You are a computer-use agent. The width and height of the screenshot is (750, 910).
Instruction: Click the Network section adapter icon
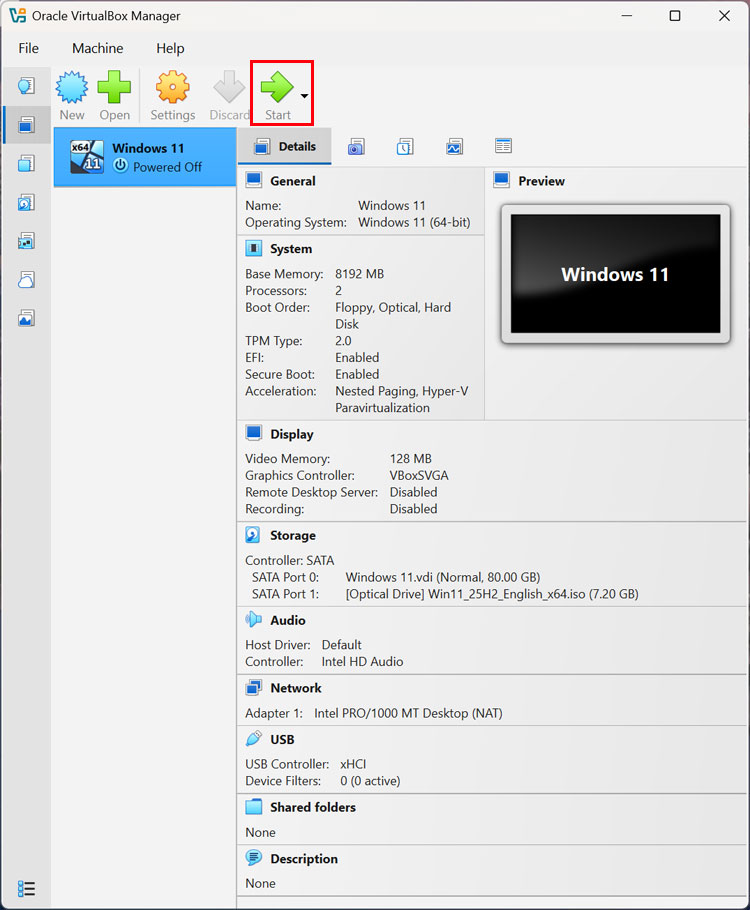click(254, 687)
